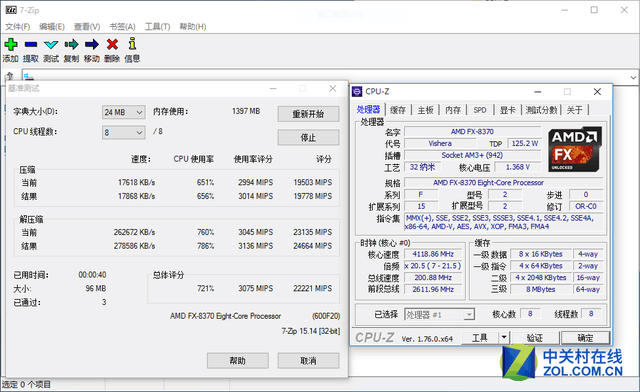Open the CPU thread count dropdown

coord(124,132)
